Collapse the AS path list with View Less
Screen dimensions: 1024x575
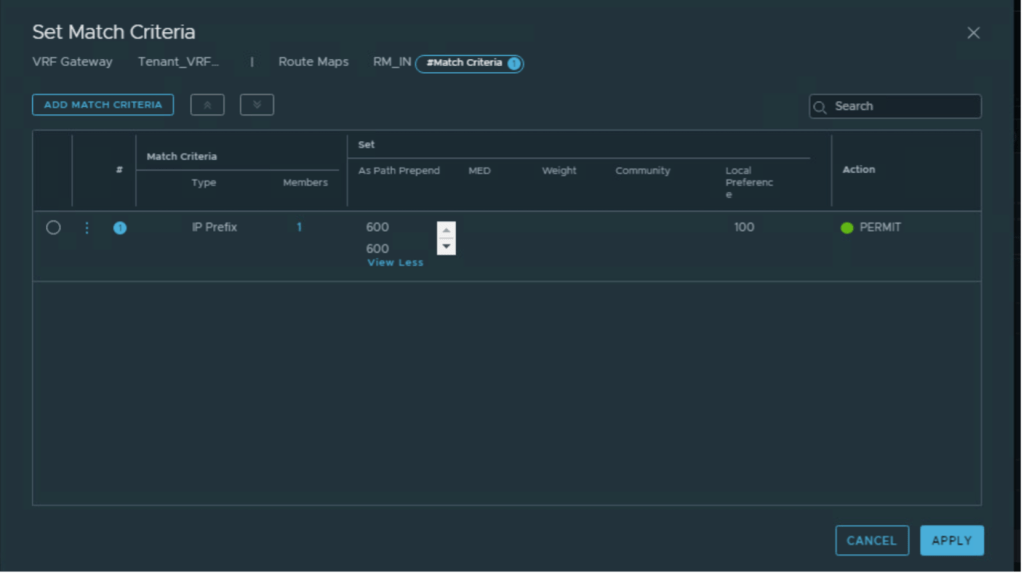[395, 263]
